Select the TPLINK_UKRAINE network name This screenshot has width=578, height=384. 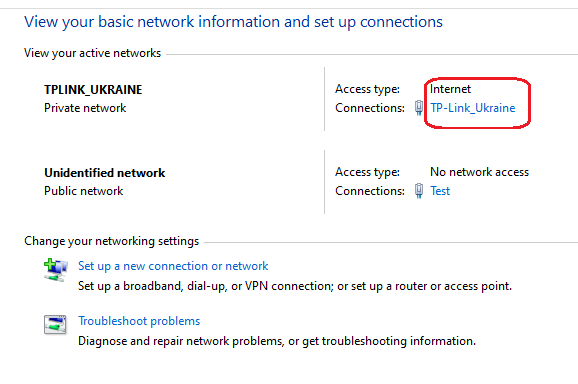93,90
